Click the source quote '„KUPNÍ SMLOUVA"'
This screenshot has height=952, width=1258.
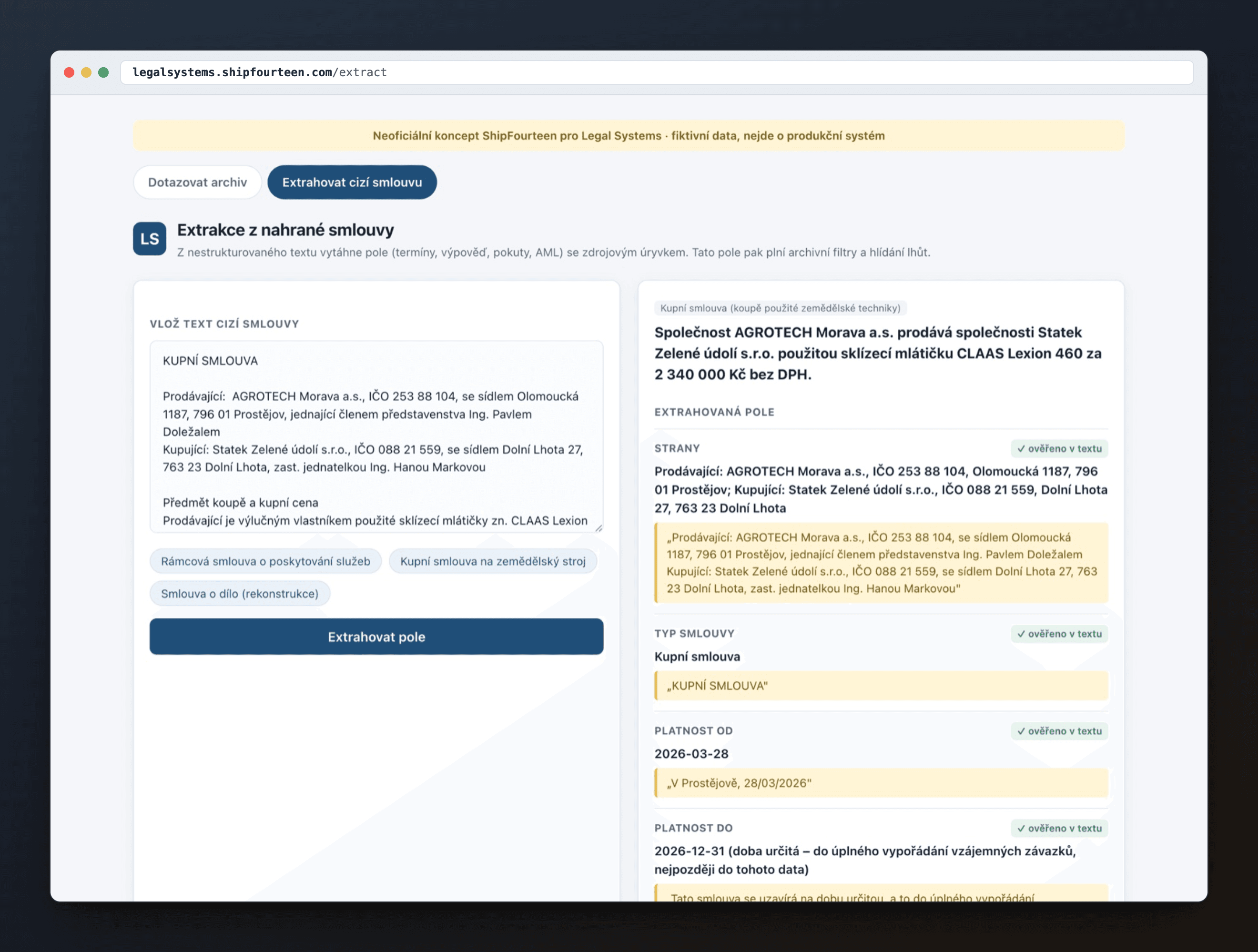click(881, 686)
